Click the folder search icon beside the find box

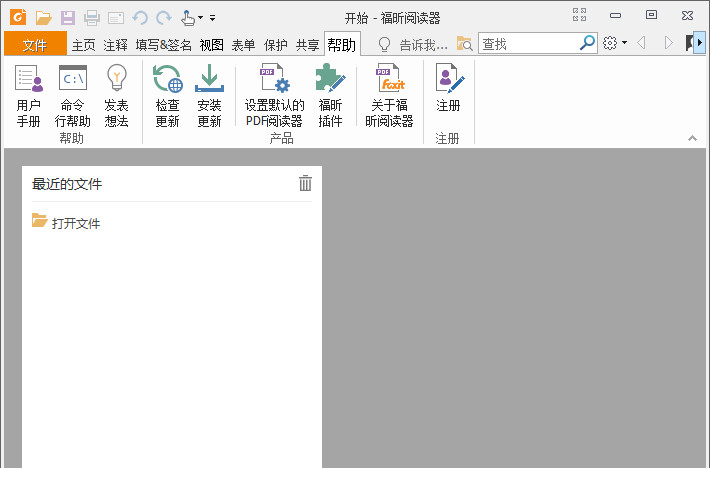465,43
